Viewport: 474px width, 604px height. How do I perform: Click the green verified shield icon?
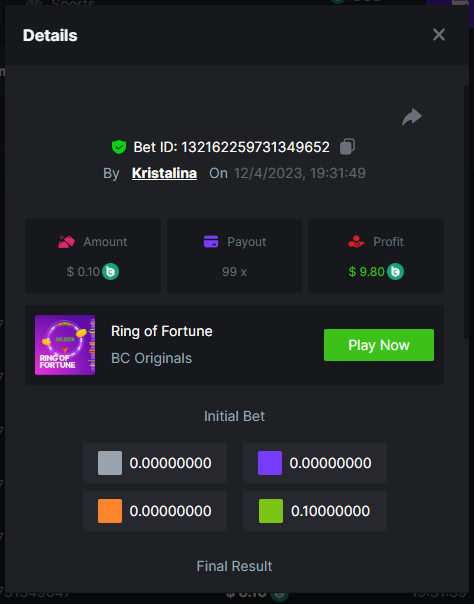point(119,147)
